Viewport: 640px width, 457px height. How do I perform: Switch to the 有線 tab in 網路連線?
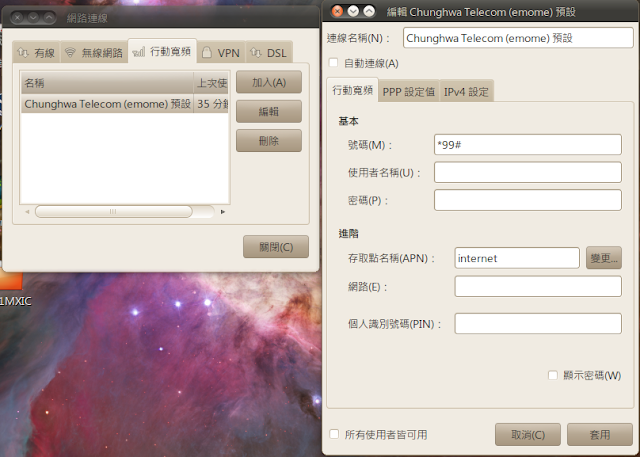[37, 53]
